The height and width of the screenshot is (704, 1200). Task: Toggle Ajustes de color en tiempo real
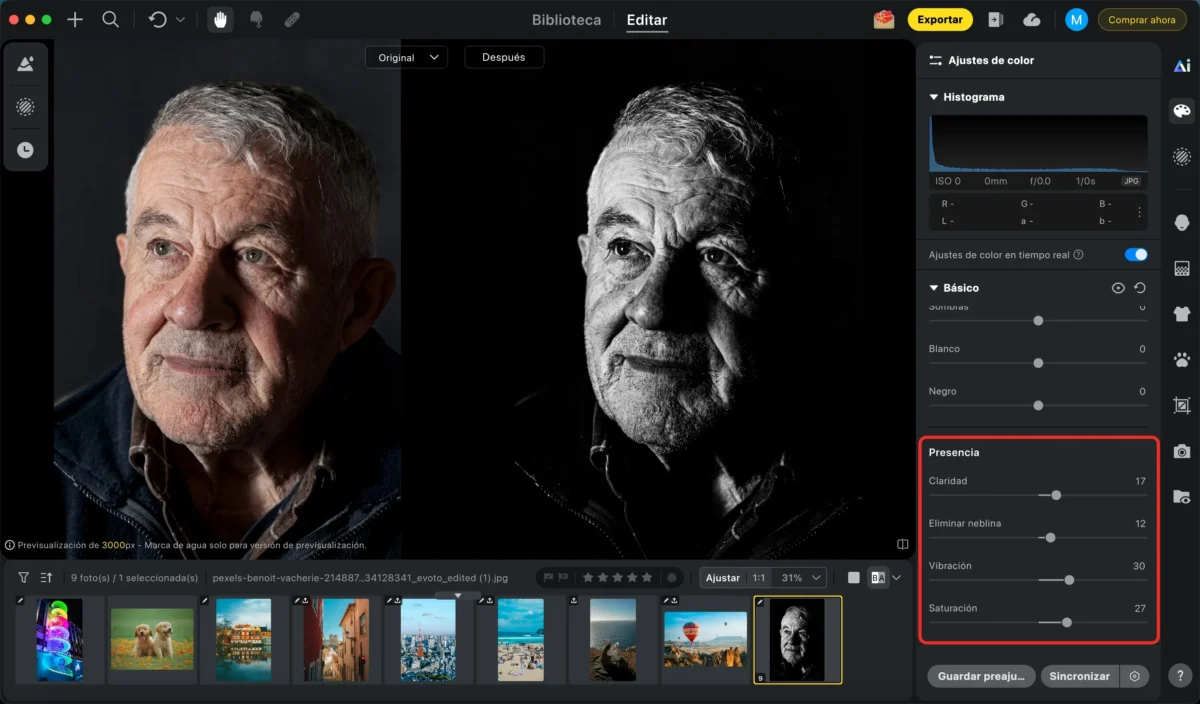(1136, 254)
